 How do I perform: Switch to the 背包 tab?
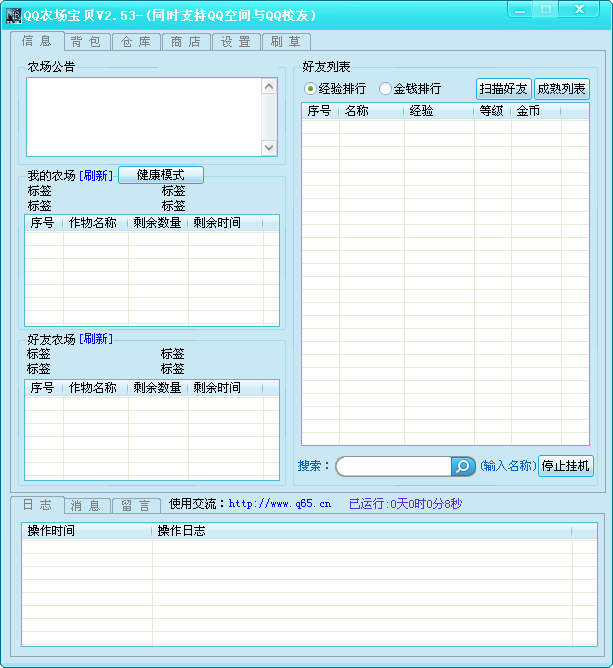point(86,42)
